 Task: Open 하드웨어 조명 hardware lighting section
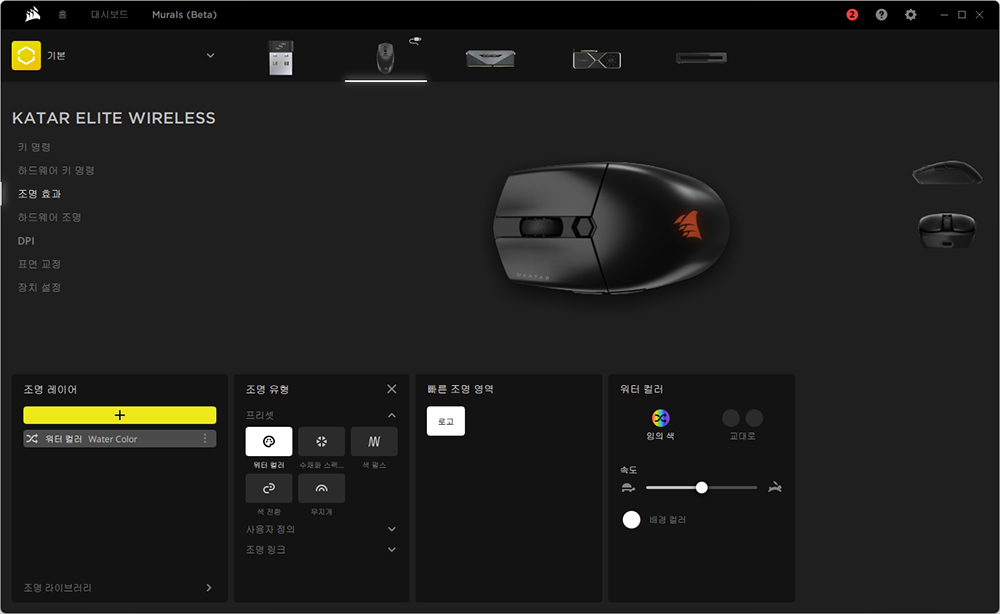coord(49,217)
